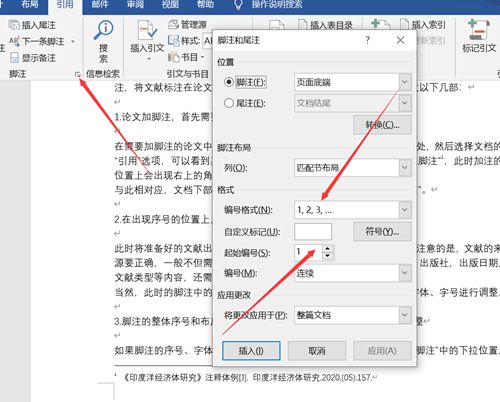Select the Footnotes radio button

pyautogui.click(x=229, y=82)
